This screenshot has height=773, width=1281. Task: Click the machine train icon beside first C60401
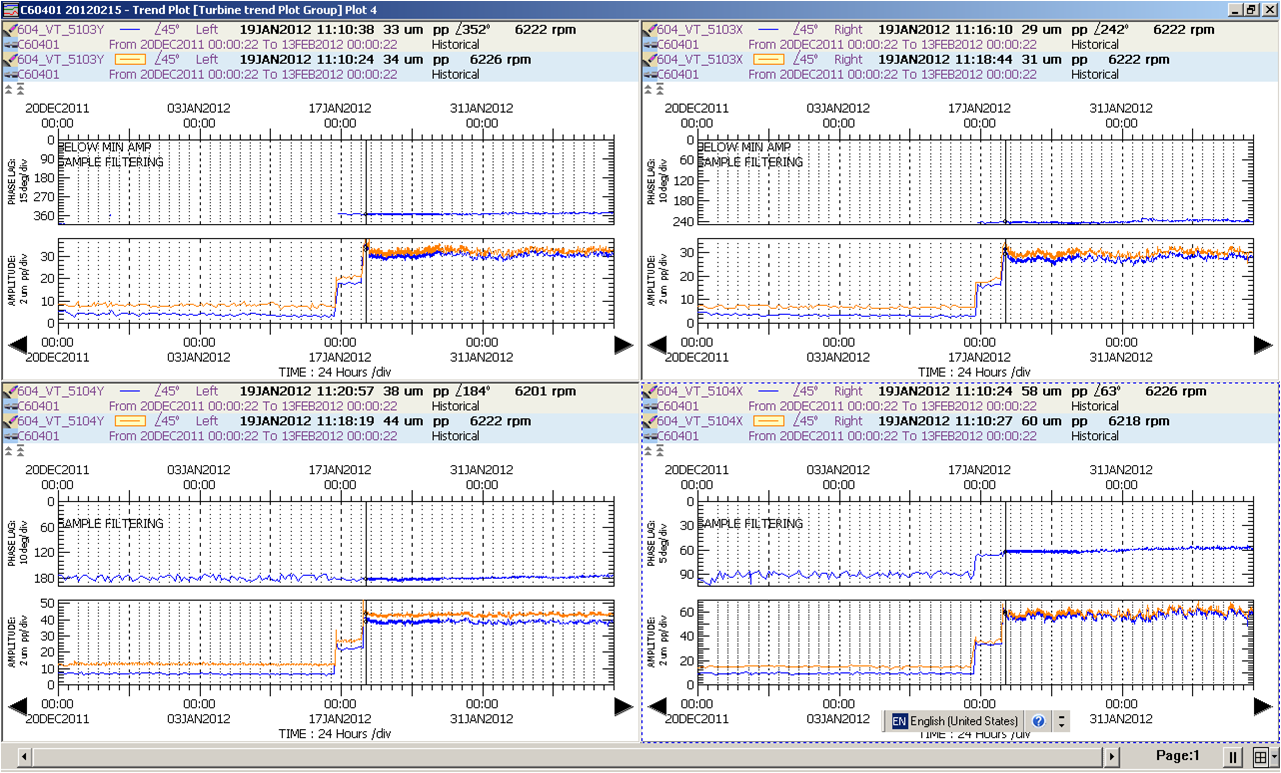[9, 44]
